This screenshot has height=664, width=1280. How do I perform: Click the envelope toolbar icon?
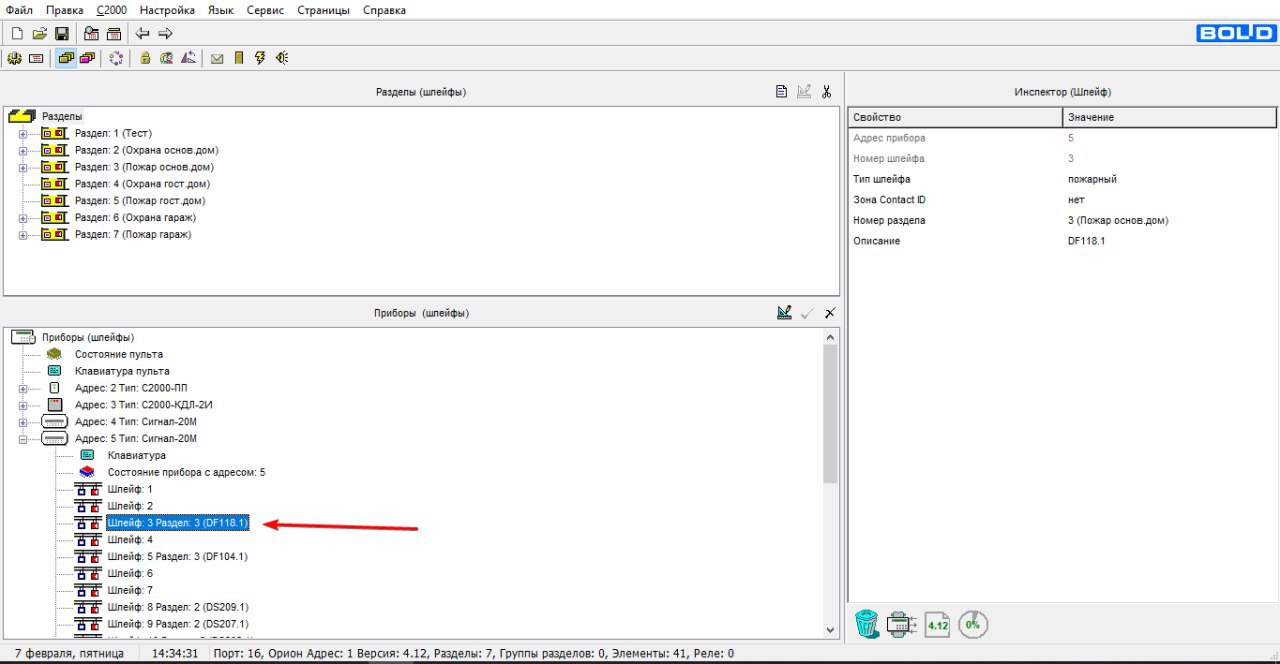pos(217,58)
